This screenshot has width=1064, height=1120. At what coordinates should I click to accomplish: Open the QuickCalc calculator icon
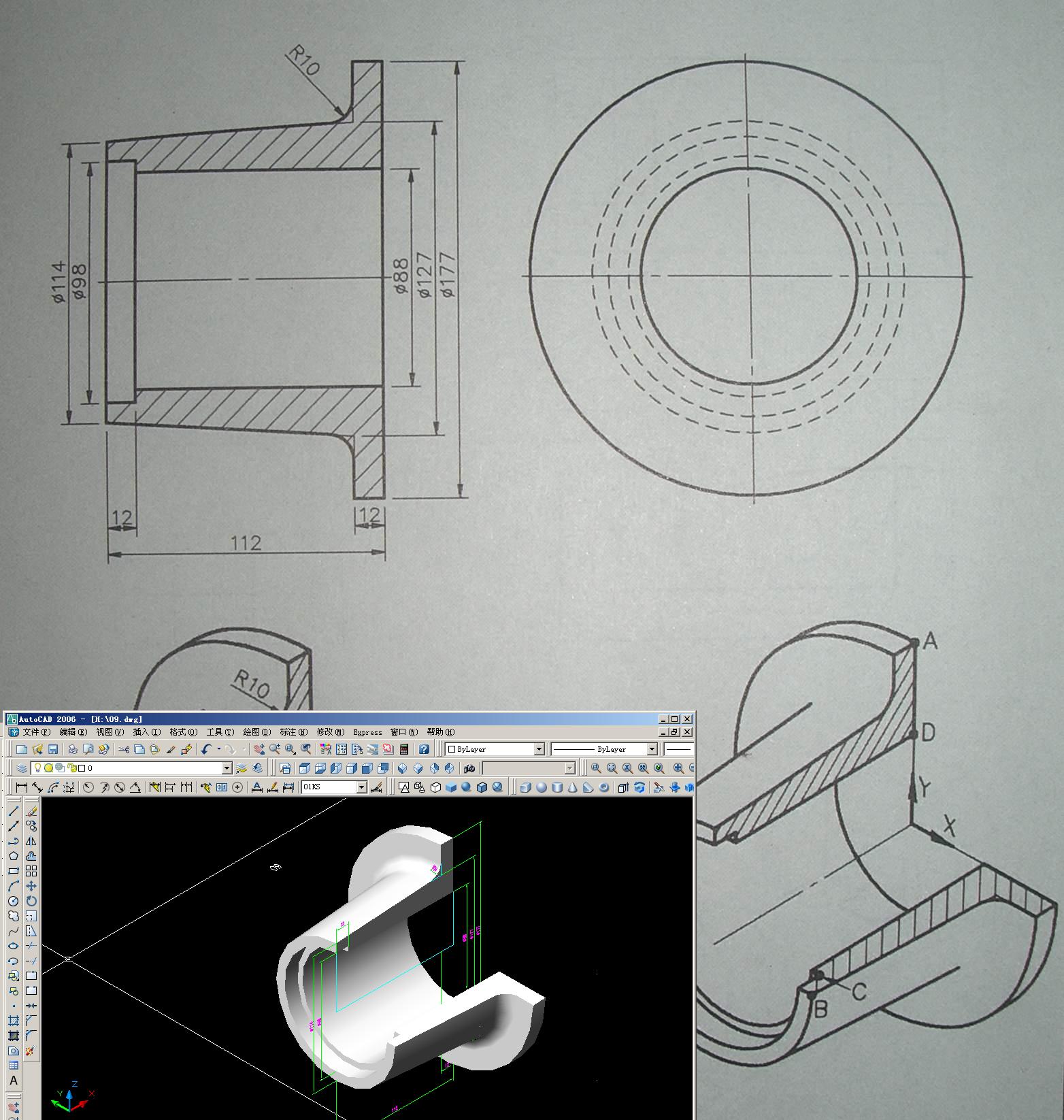[404, 749]
